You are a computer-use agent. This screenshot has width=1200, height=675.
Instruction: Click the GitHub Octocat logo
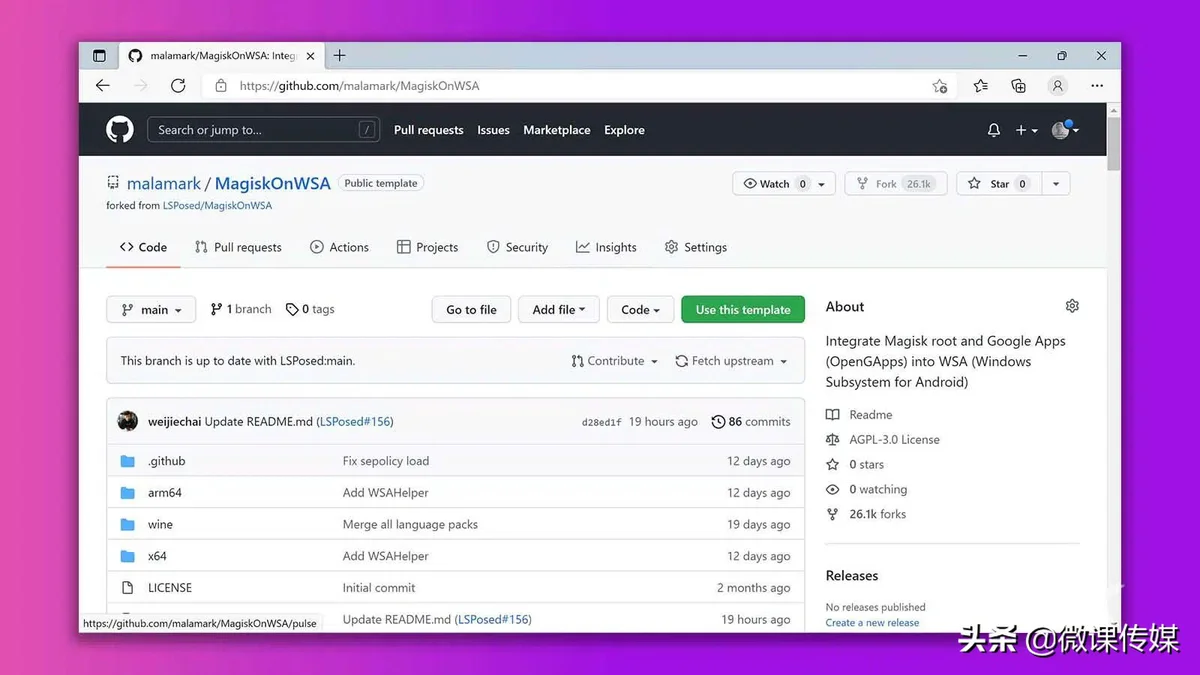click(x=120, y=130)
